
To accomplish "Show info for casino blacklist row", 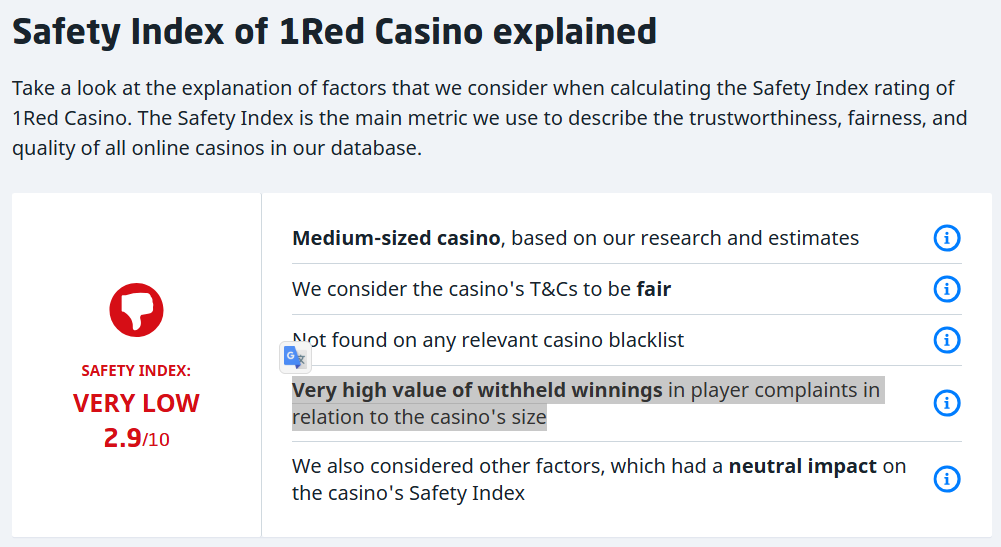I will coord(947,340).
